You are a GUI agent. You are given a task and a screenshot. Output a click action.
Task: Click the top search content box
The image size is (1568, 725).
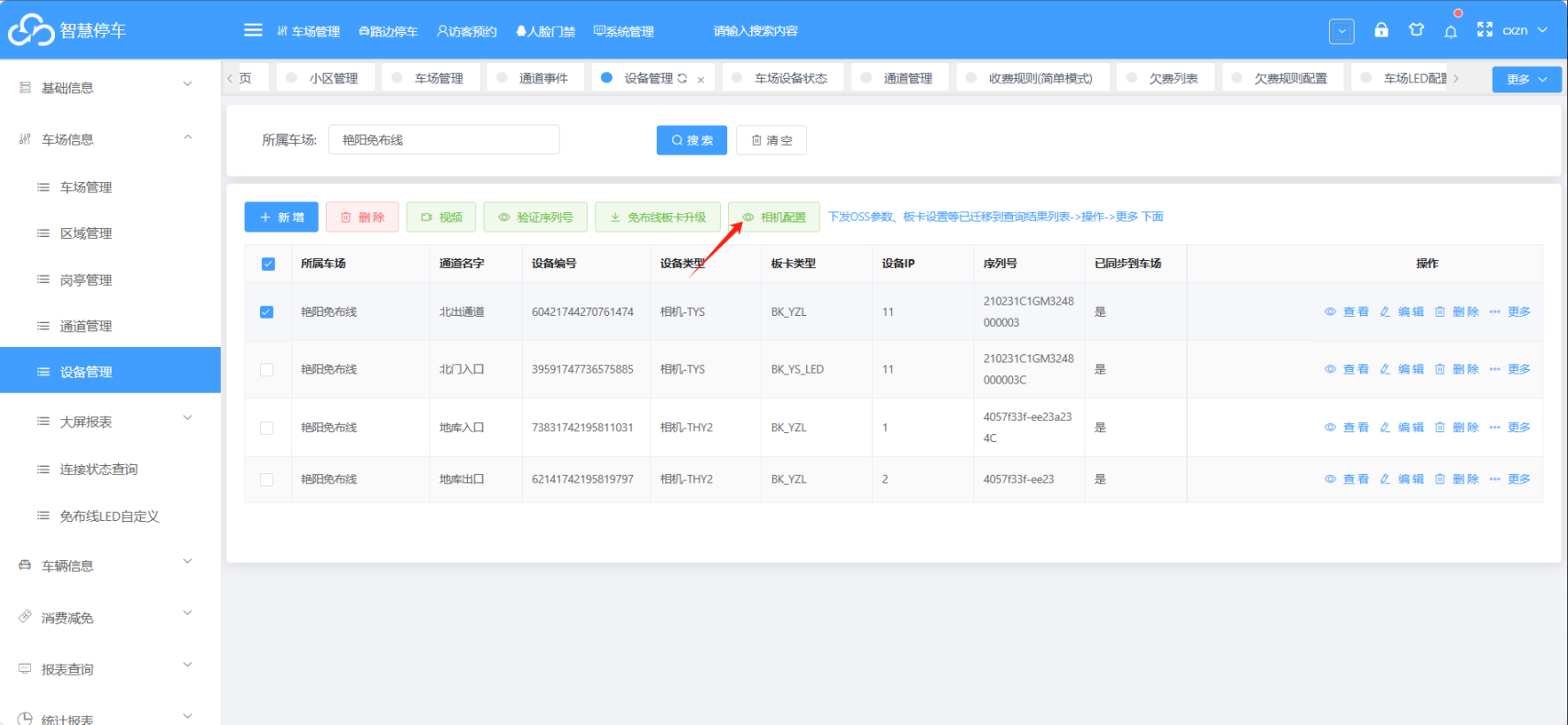coord(756,31)
